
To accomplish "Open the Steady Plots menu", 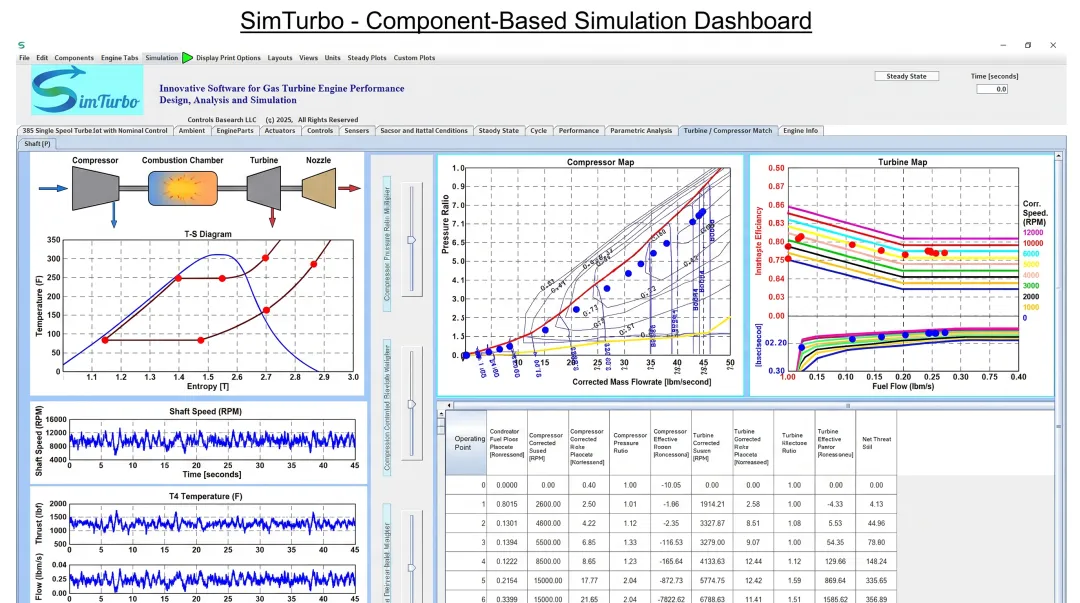I will (x=367, y=58).
